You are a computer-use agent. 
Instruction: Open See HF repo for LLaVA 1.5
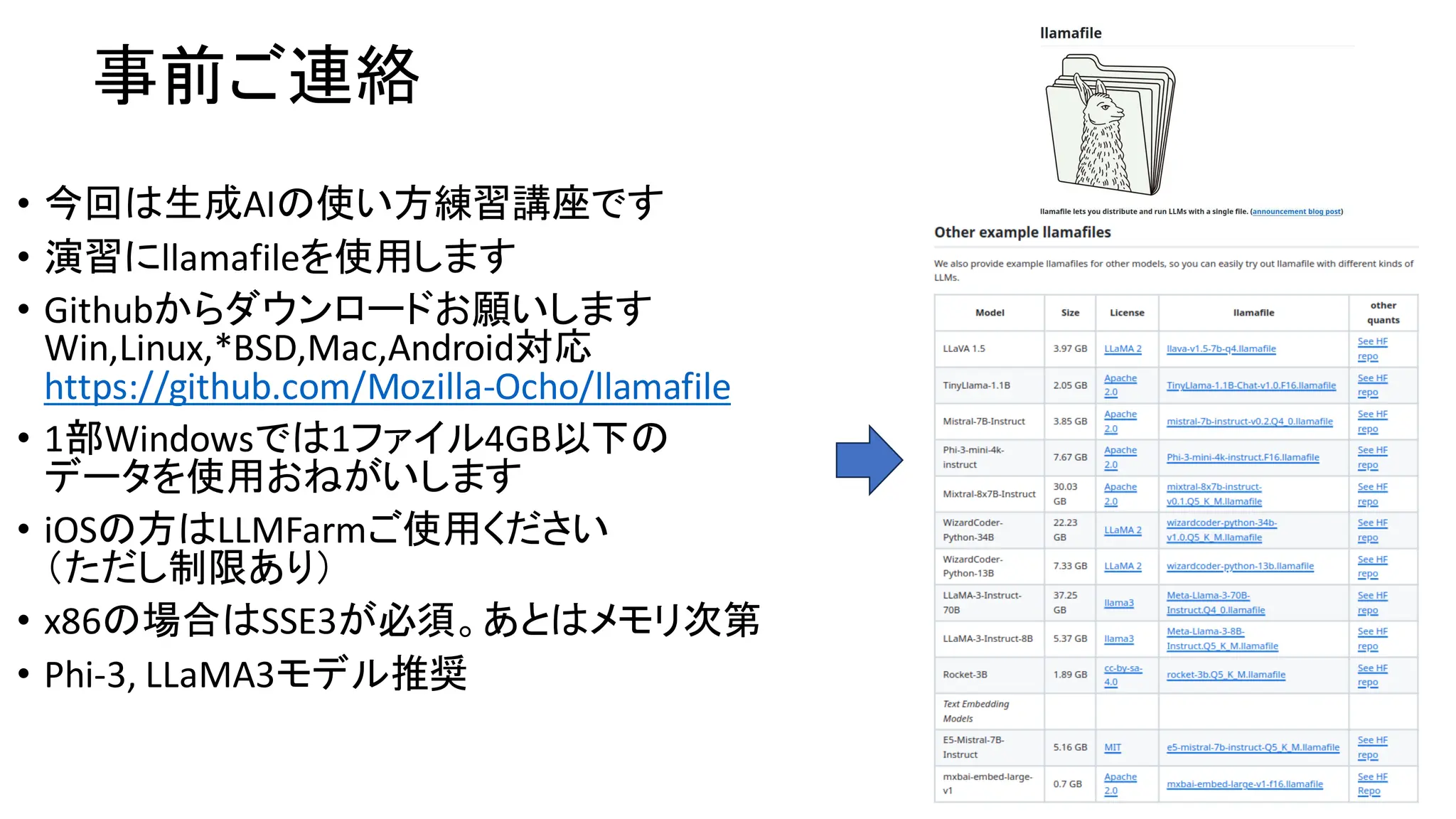click(x=1372, y=349)
